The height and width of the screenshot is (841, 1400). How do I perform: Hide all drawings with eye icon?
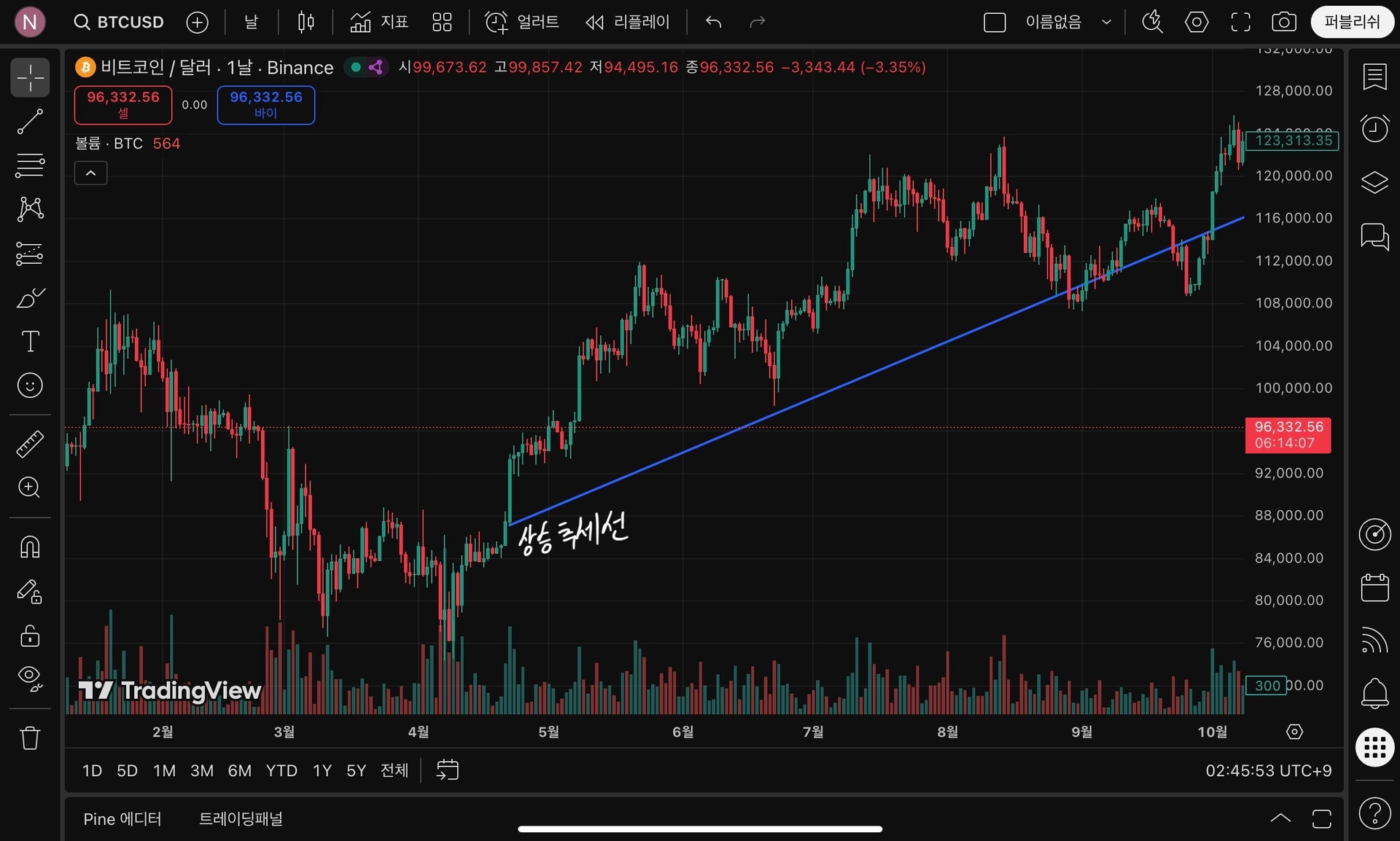(x=30, y=678)
